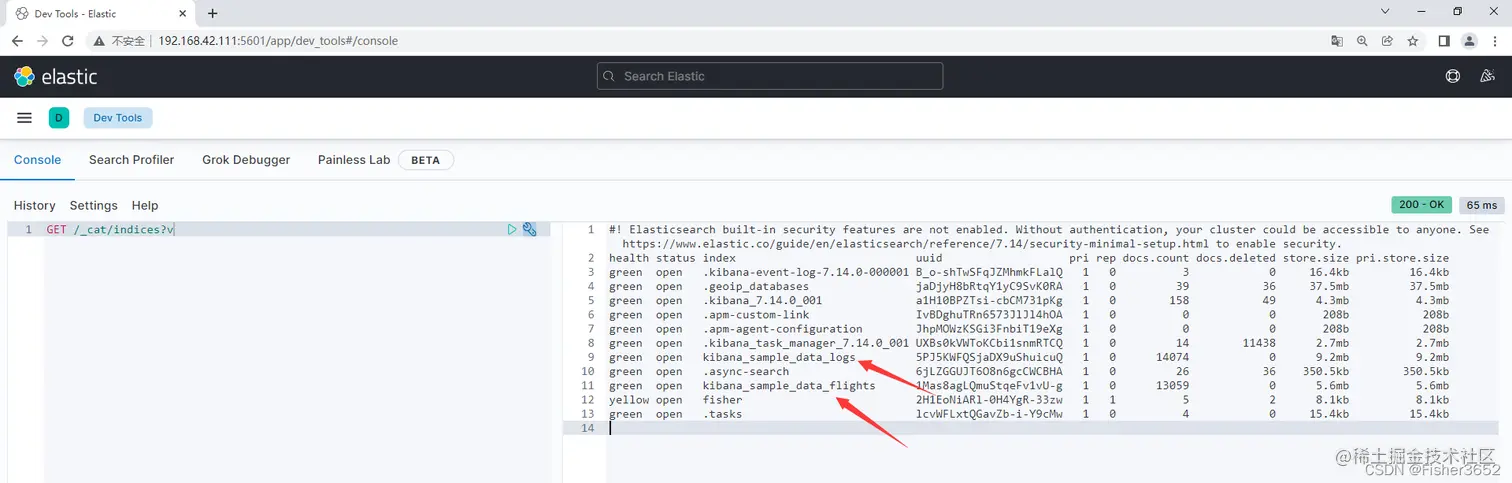Click docs count 14074
1512x483 pixels.
[1172, 357]
